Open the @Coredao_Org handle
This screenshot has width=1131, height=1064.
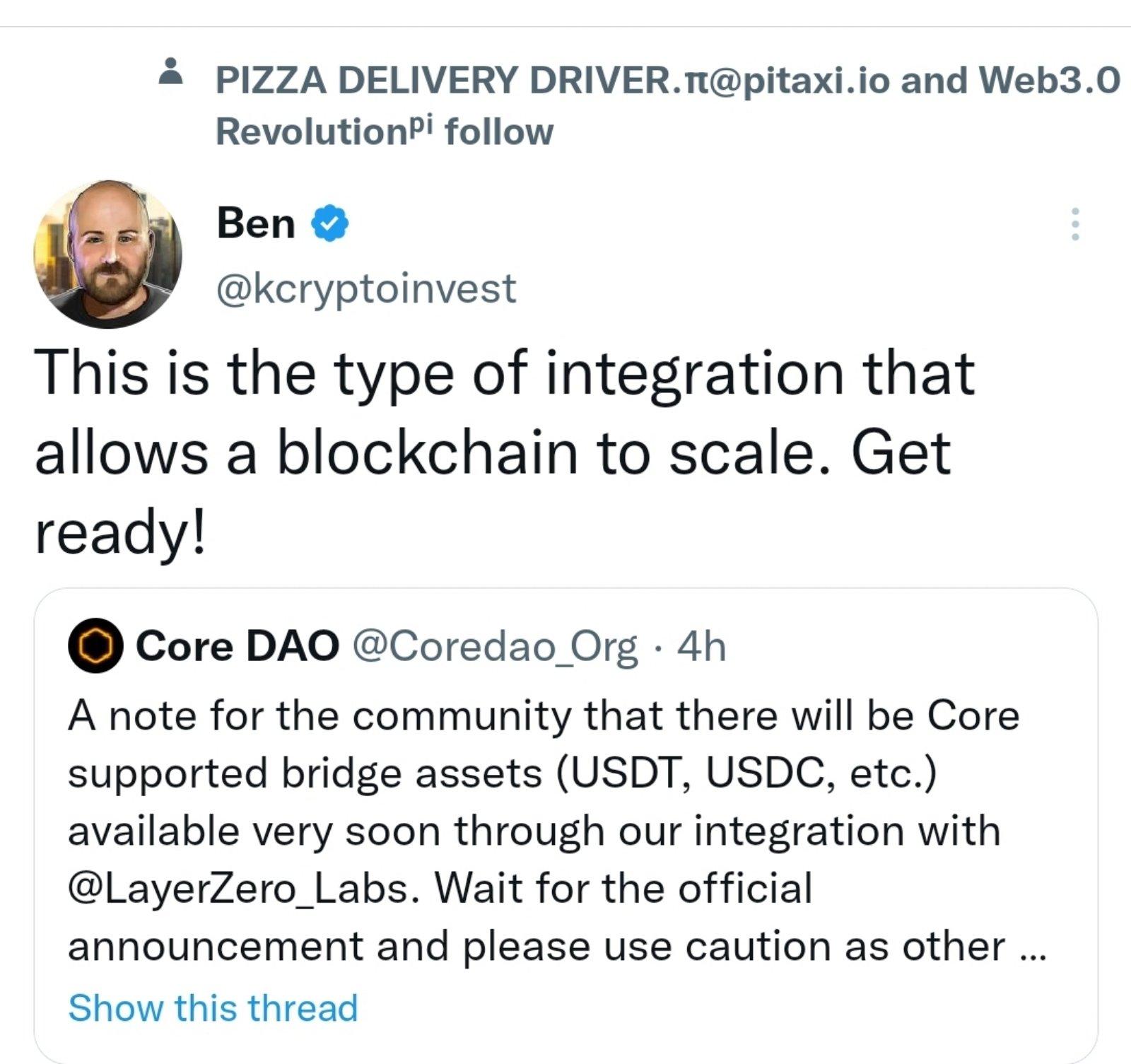[494, 645]
